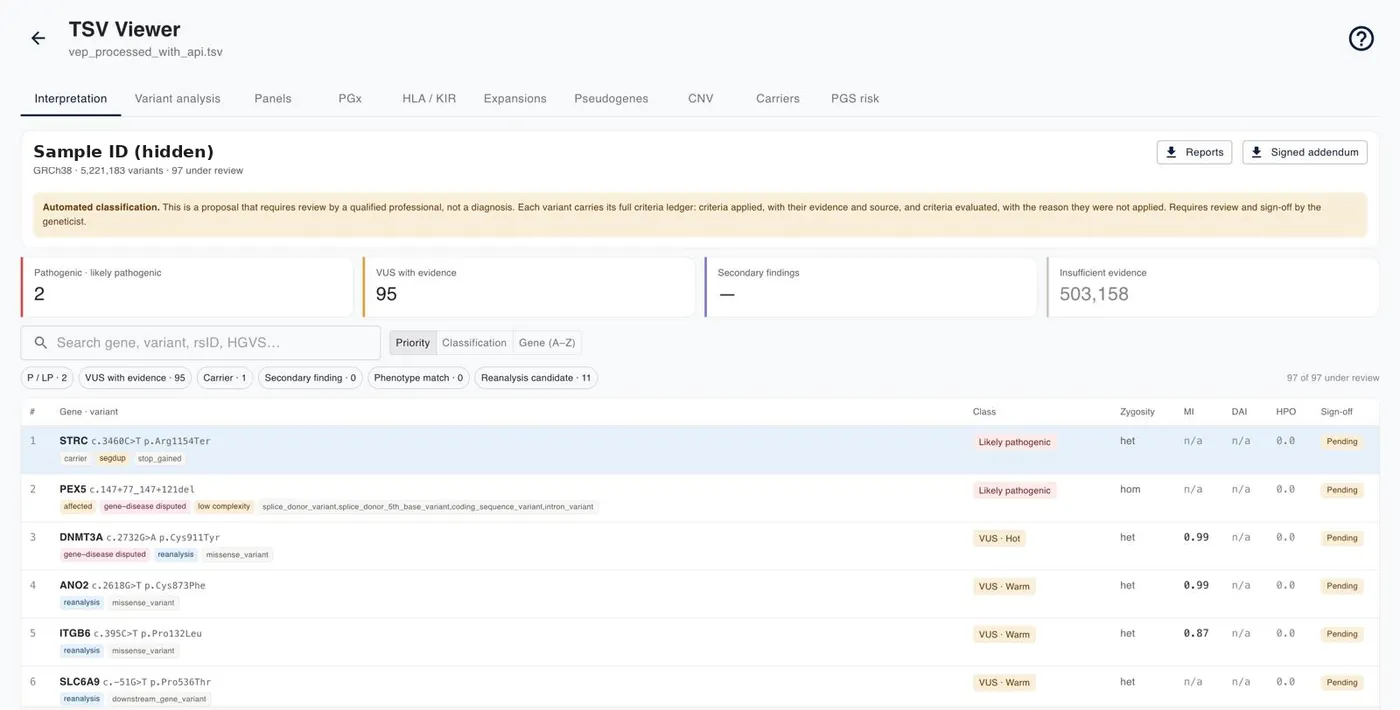Select the ANO2 c.2618G>T variant row
Screen dimensions: 1400x710
700,594
